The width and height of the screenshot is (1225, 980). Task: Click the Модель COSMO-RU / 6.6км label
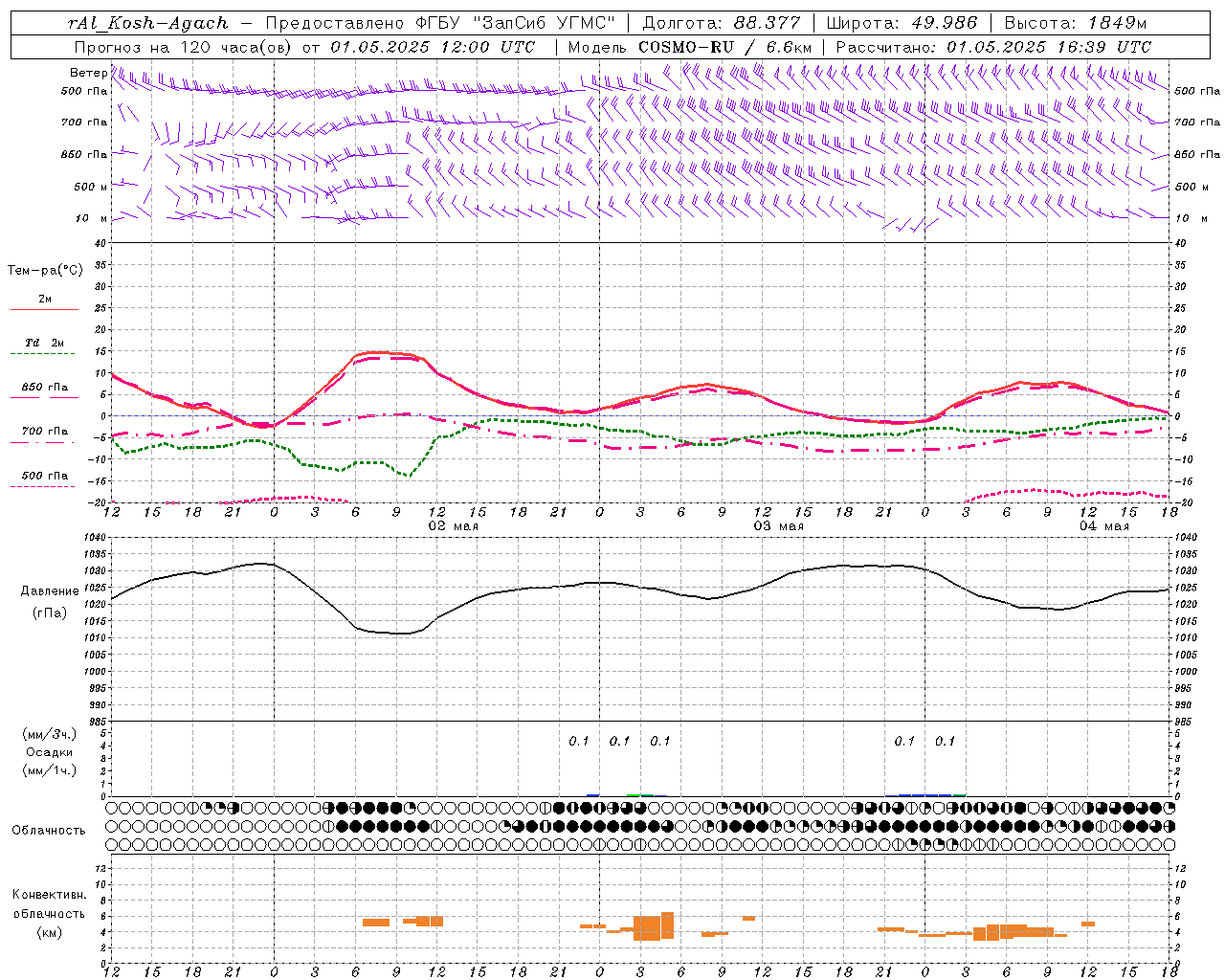click(690, 47)
